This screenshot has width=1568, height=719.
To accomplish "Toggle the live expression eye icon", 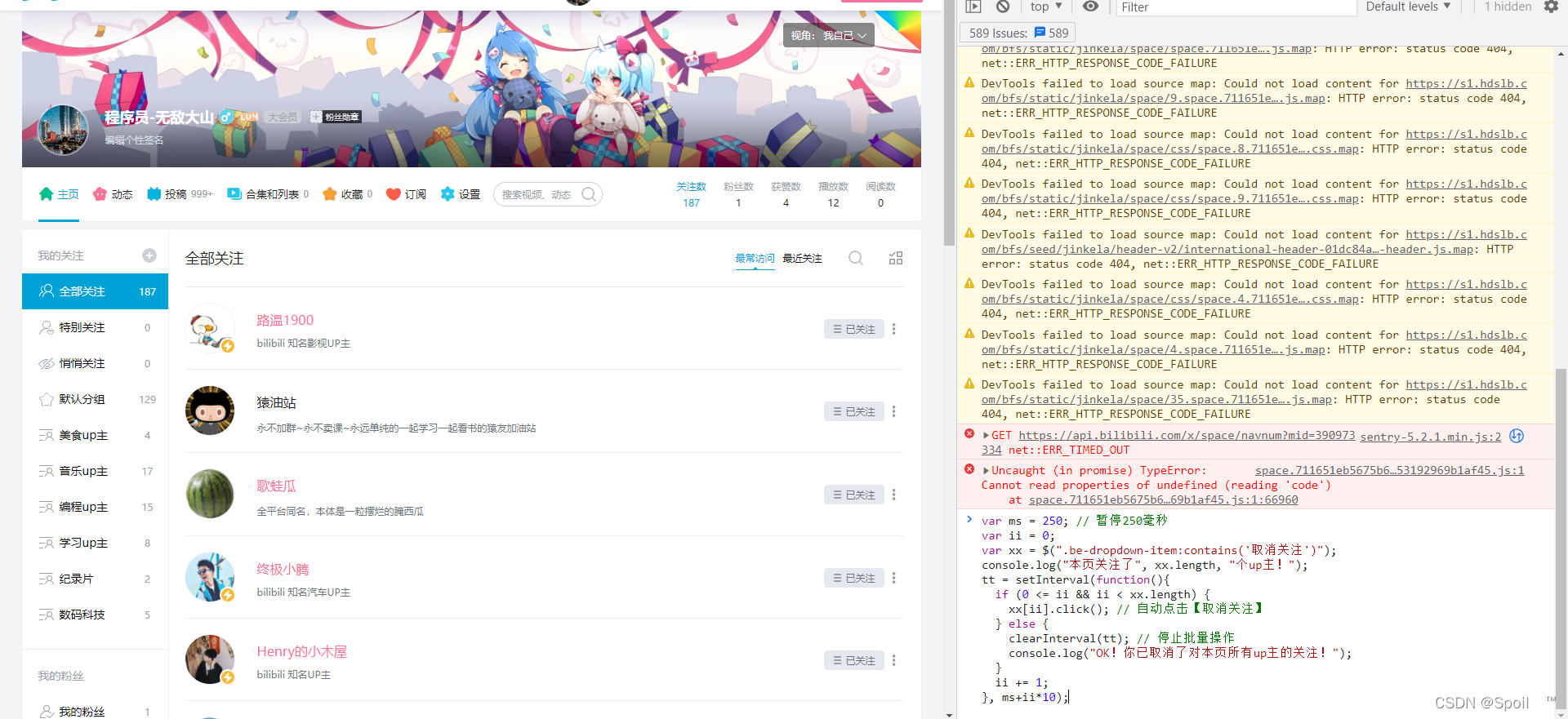I will pyautogui.click(x=1090, y=7).
